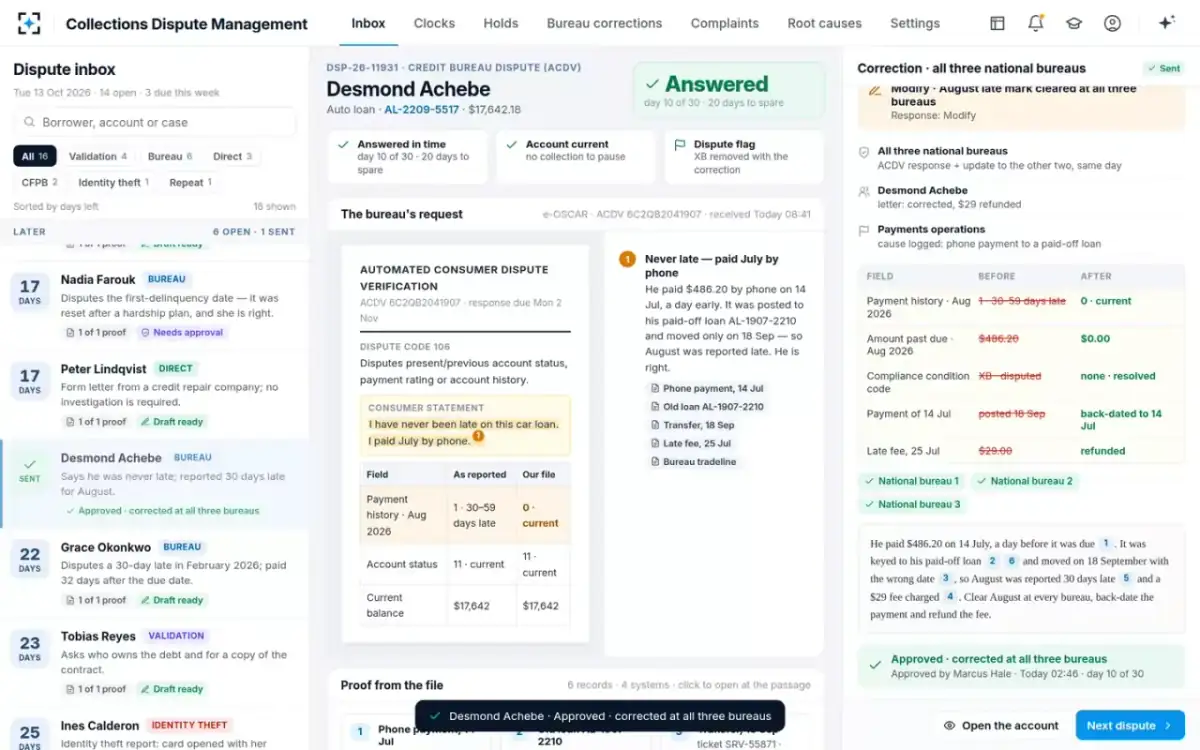Click Sorted by days left label
This screenshot has width=1200, height=750.
[x=56, y=207]
